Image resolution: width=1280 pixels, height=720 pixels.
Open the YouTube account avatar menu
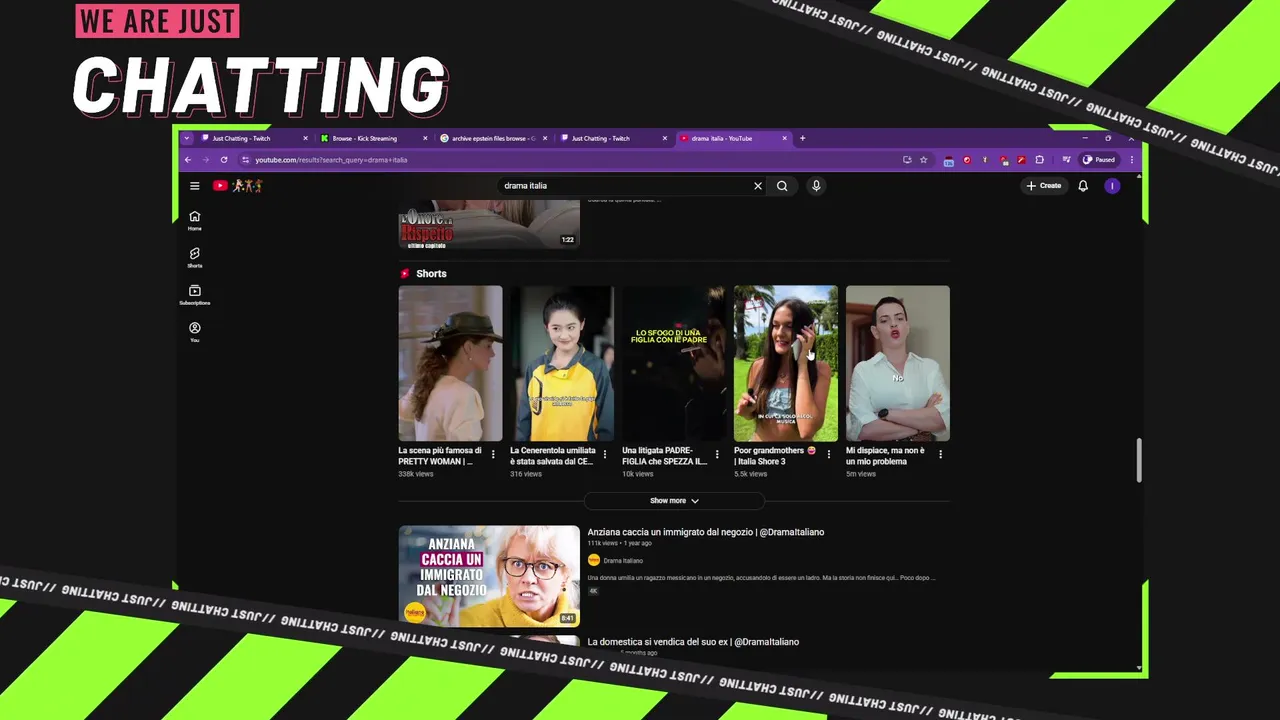[1112, 186]
